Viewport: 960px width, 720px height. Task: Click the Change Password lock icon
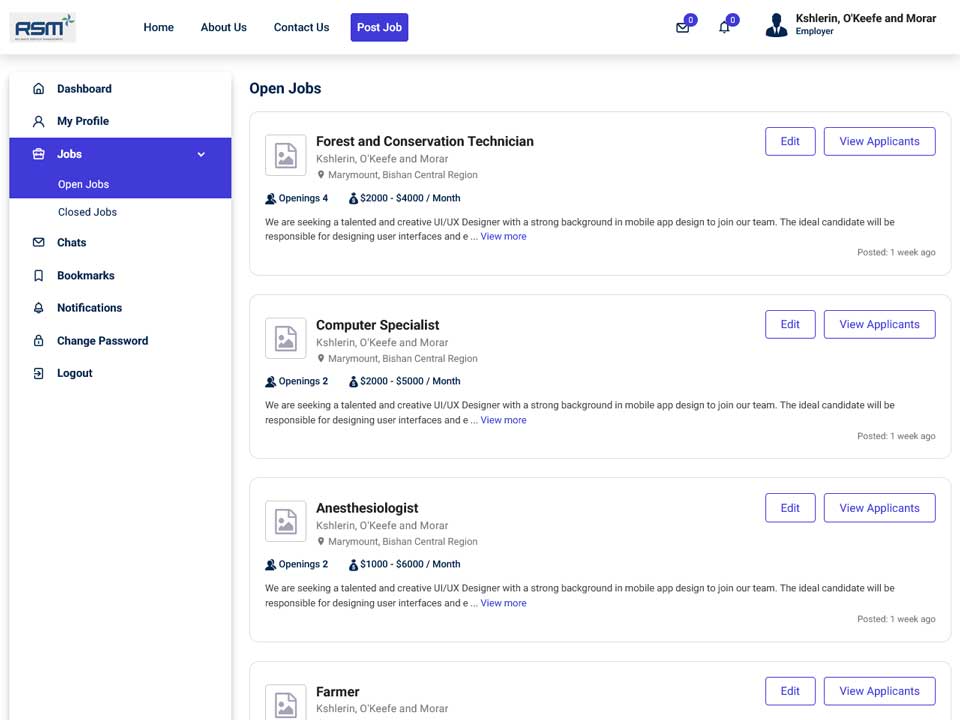39,340
